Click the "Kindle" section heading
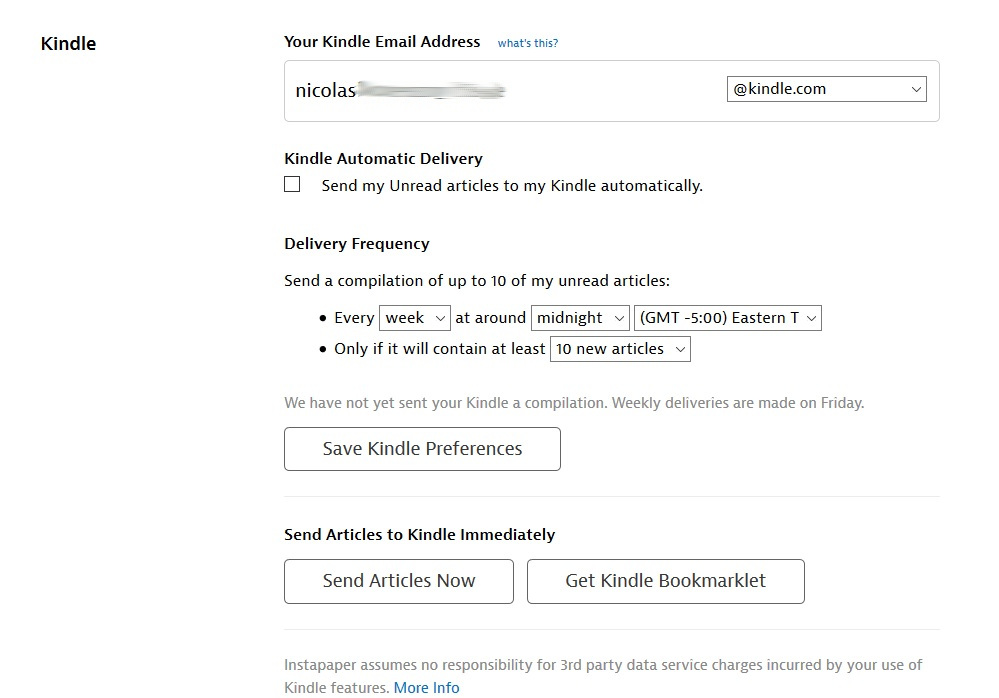The height and width of the screenshot is (698, 999). coord(68,44)
